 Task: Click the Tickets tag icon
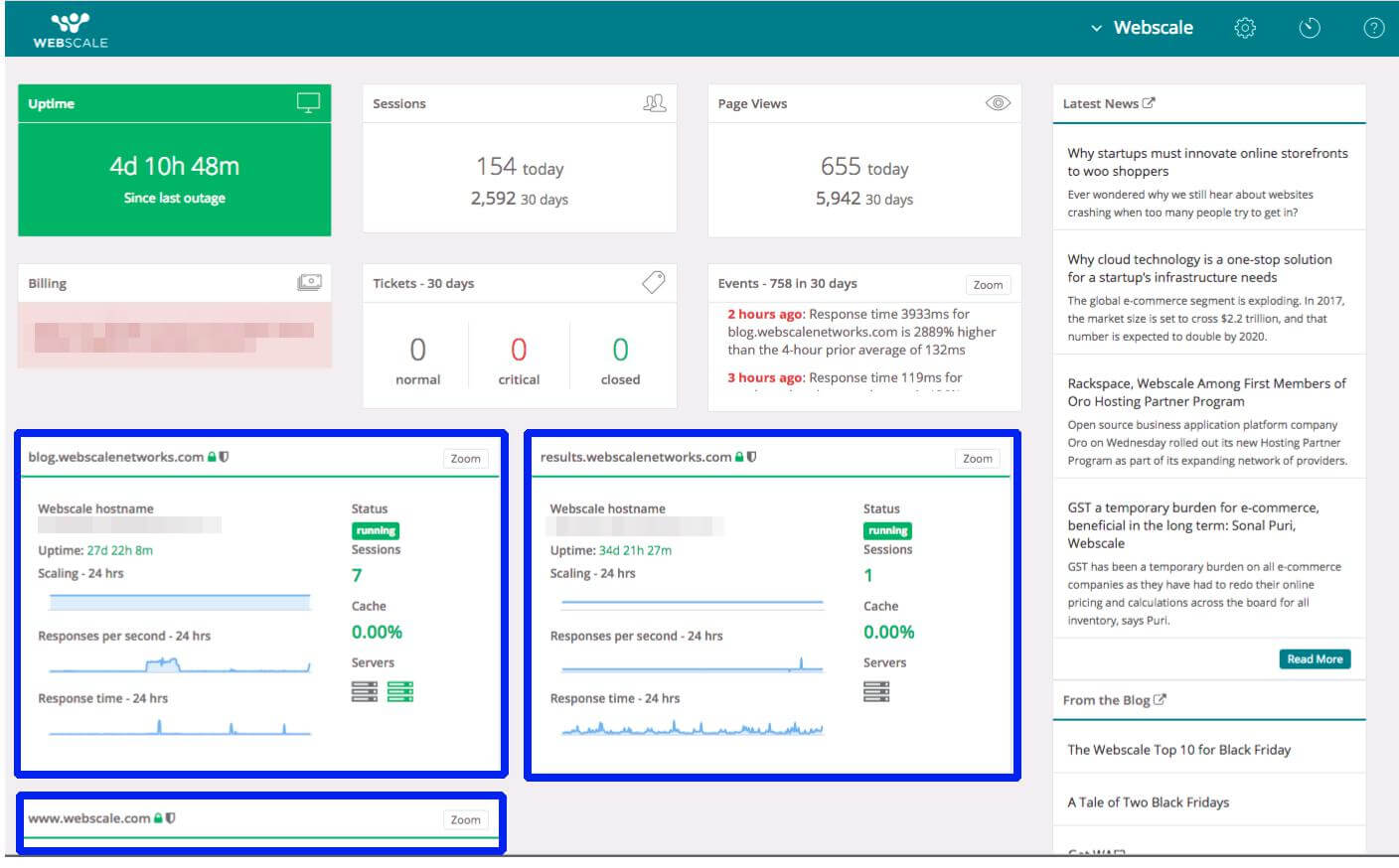pos(653,283)
